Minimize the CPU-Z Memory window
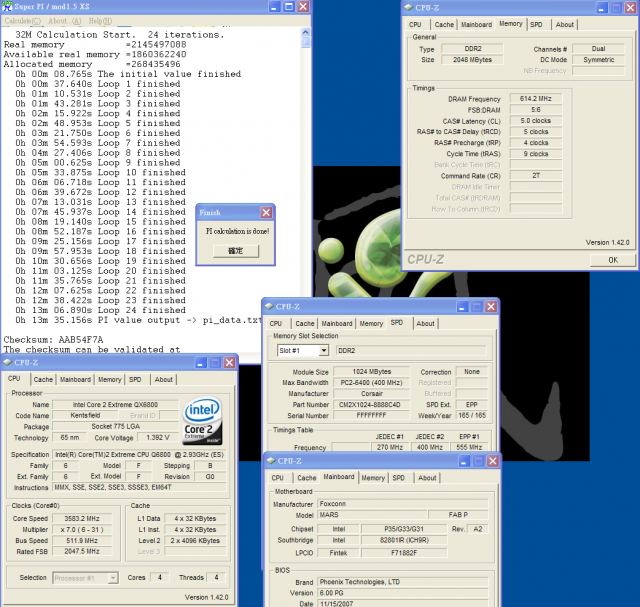The height and width of the screenshot is (607, 640). [x=602, y=7]
